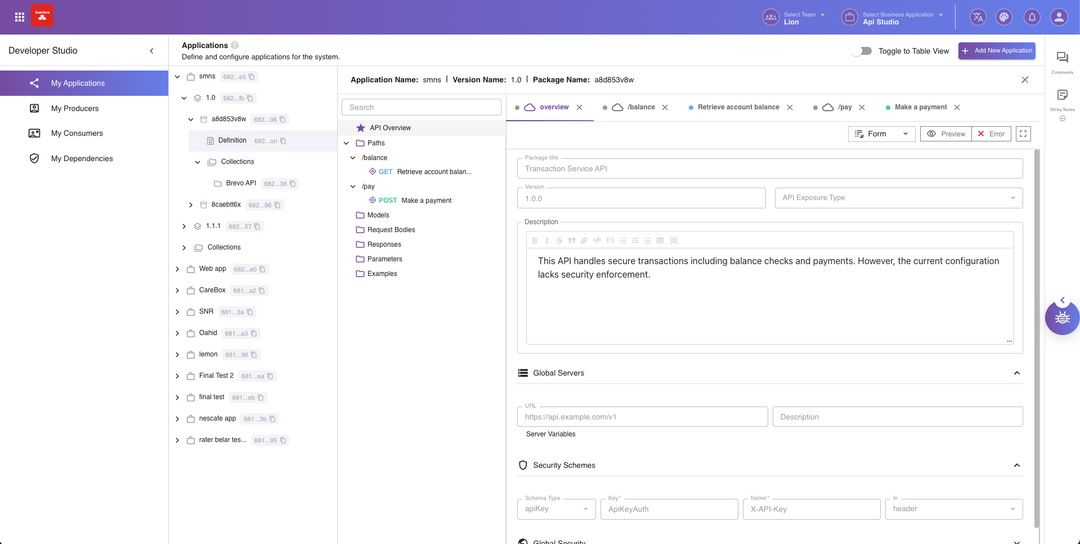Screen dimensions: 1080x544
Task: Click Add New Application button
Action: click(996, 51)
